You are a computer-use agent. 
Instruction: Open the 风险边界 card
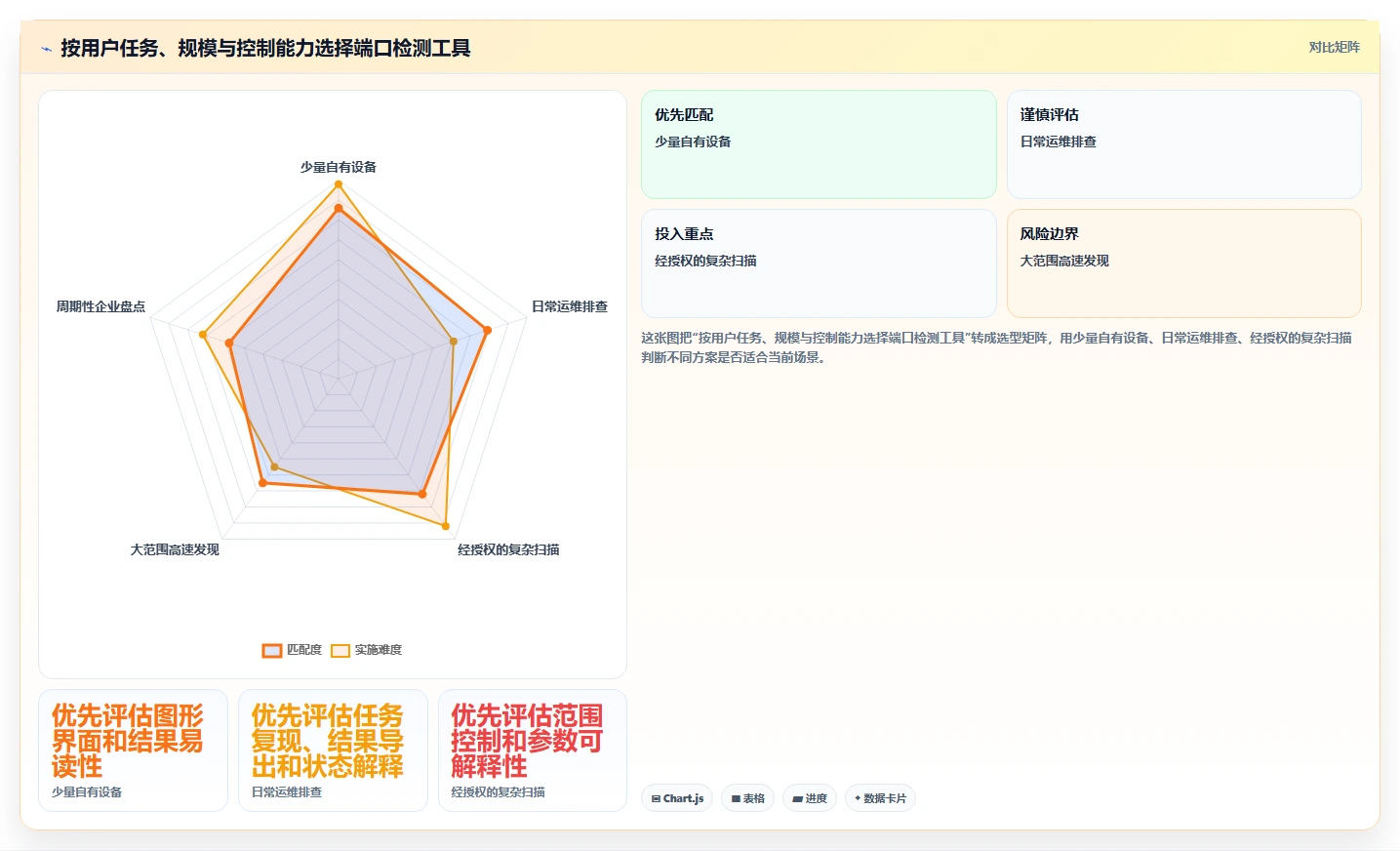pyautogui.click(x=1183, y=263)
